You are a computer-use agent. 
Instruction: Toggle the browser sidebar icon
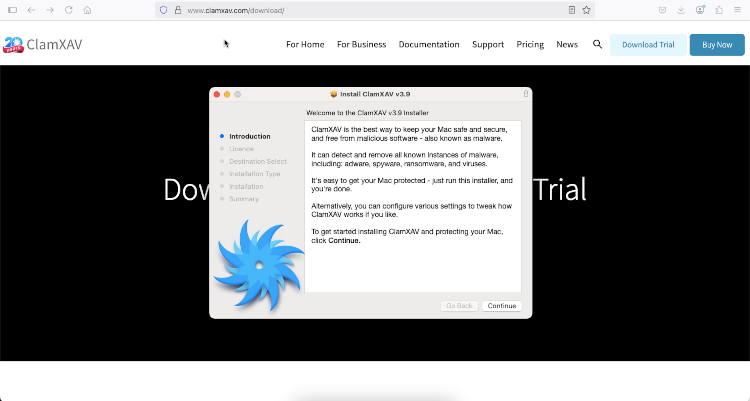(x=12, y=10)
